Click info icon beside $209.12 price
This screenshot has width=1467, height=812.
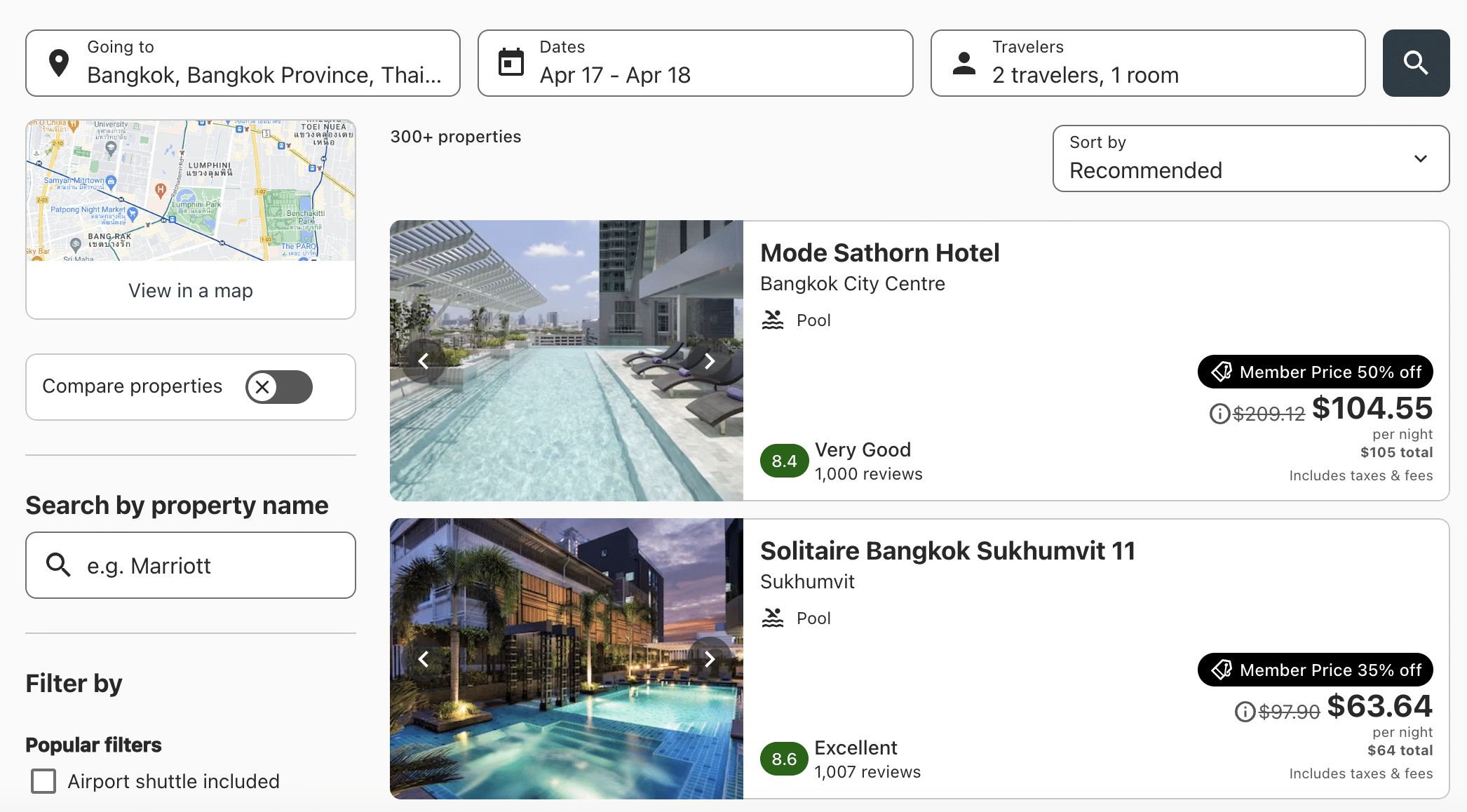tap(1219, 414)
